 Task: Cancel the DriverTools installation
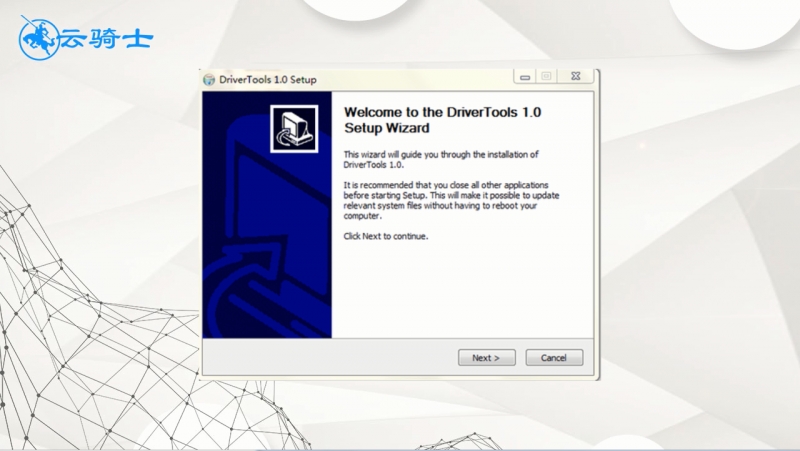tap(554, 358)
